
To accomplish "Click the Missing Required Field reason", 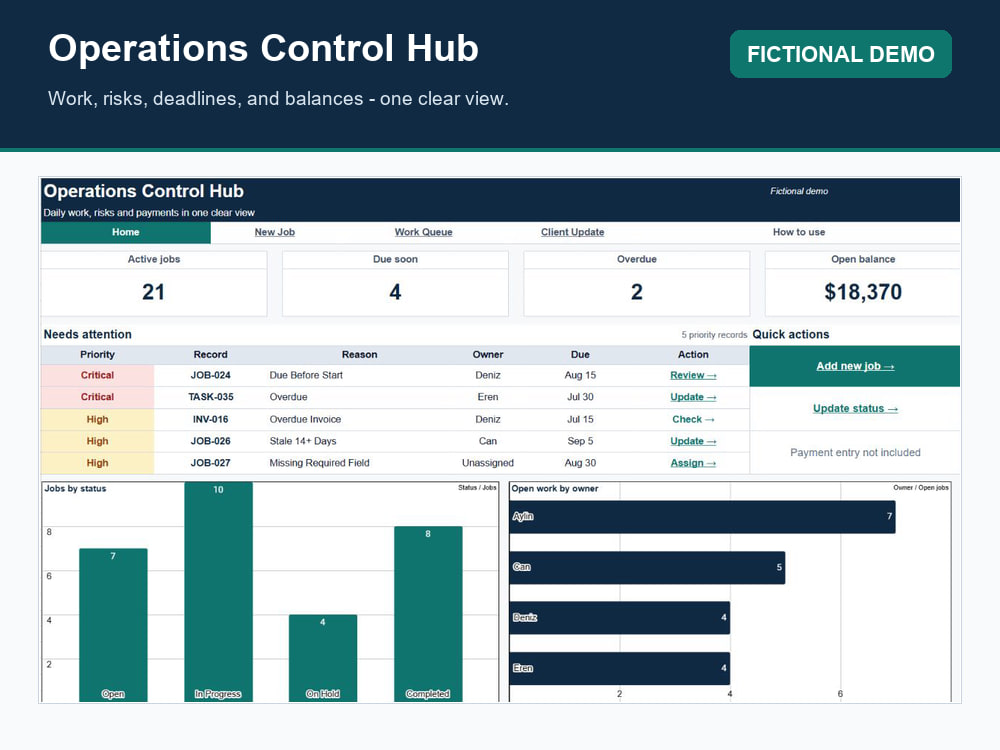I will click(x=319, y=463).
